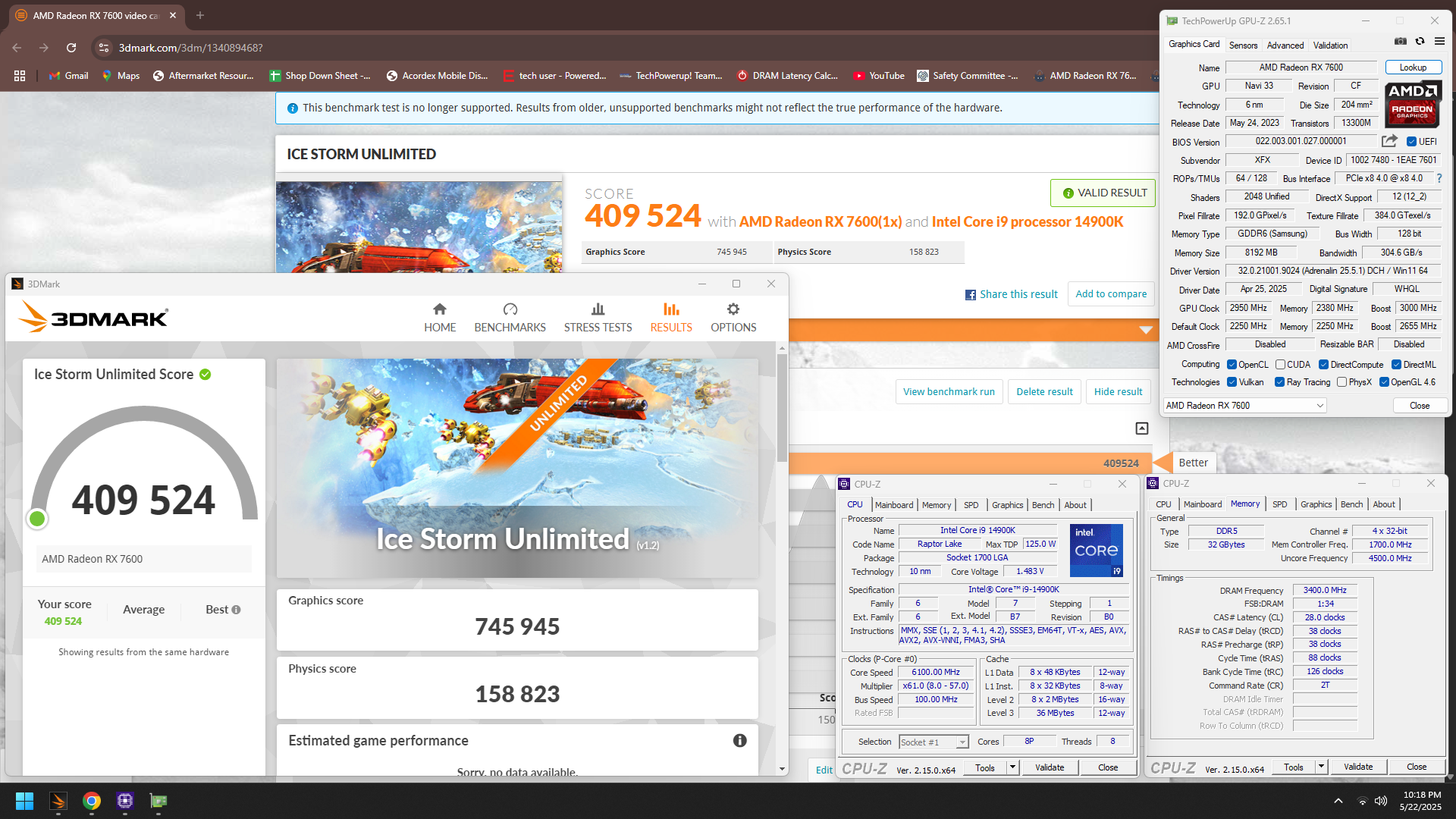This screenshot has width=1456, height=819.
Task: Click 3DMark taskbar icon
Action: (58, 801)
